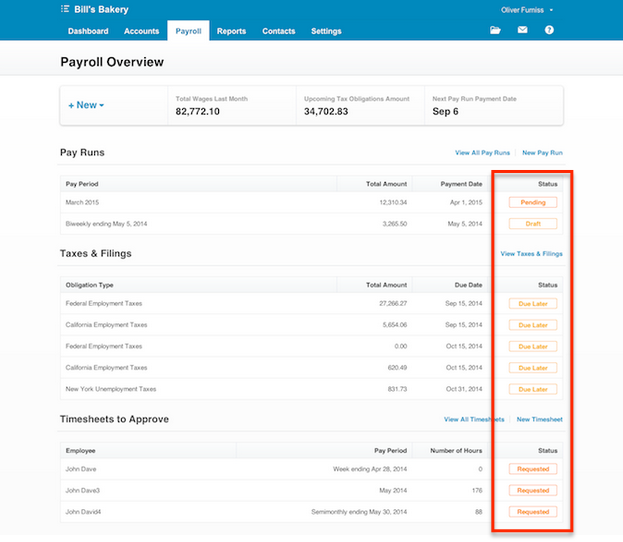Open the Settings tab
Viewport: 623px width, 542px height.
326,31
